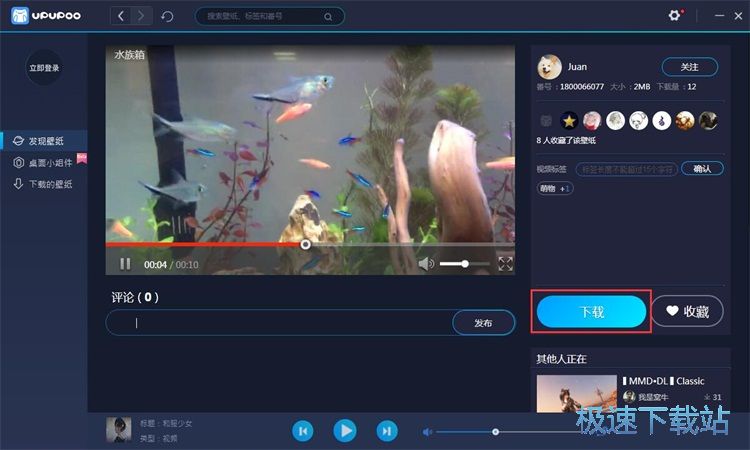Click the 我是蜗牛 uploader avatar

coord(629,396)
